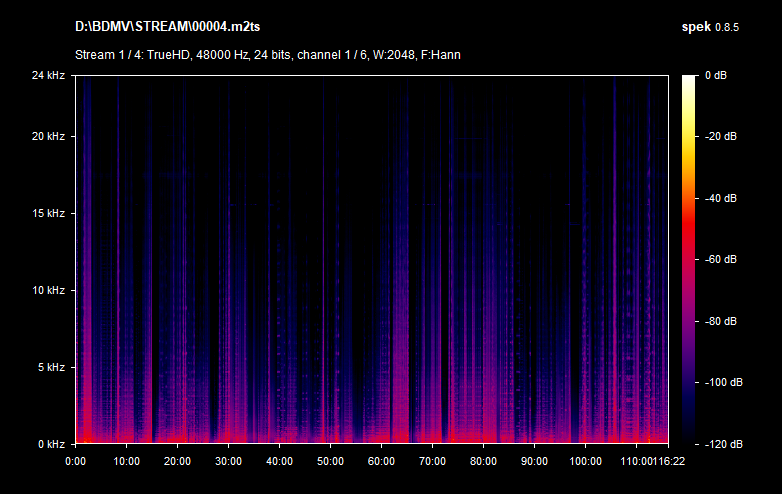Screen dimensions: 782x494
Task: Click the TrueHD stream info line
Action: tap(267, 54)
